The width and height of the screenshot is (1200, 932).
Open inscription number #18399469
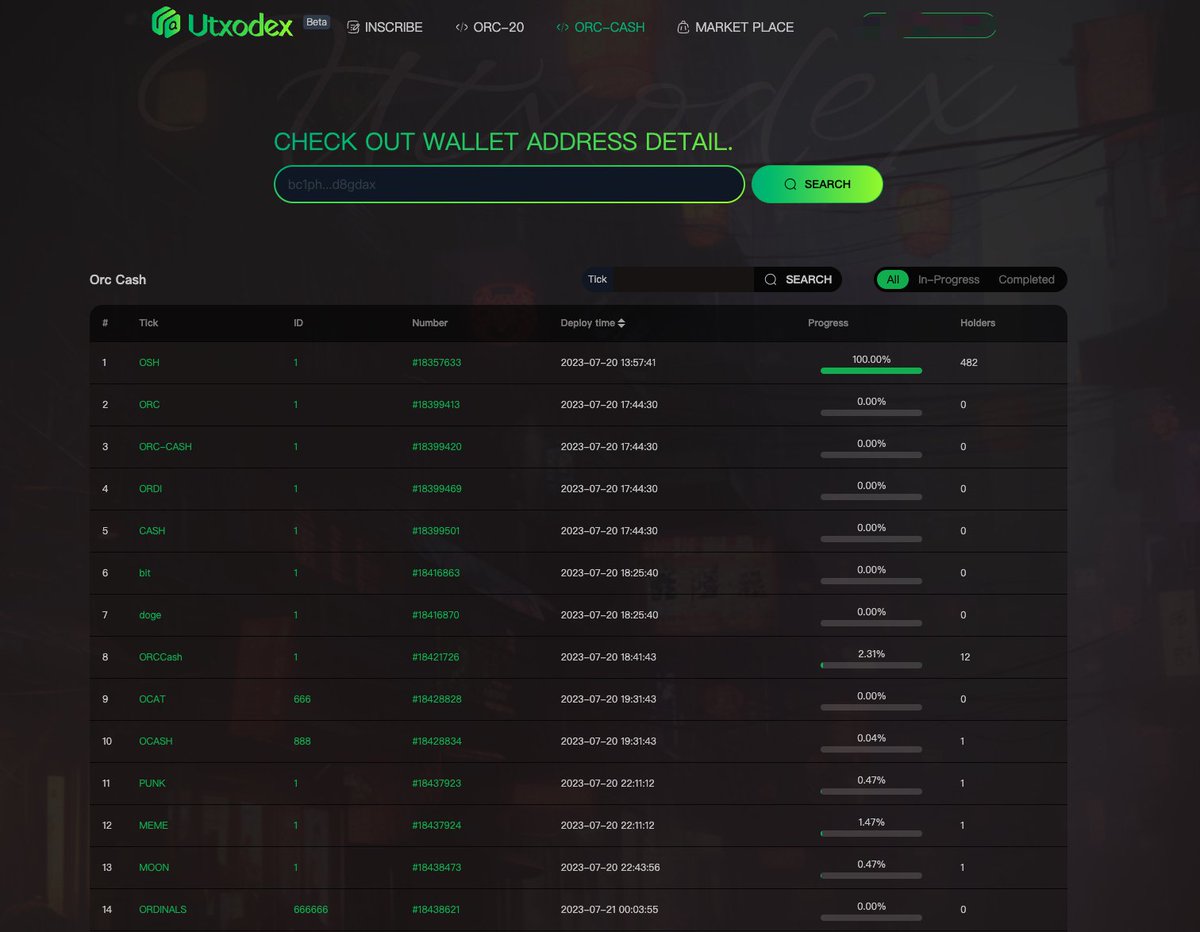437,489
